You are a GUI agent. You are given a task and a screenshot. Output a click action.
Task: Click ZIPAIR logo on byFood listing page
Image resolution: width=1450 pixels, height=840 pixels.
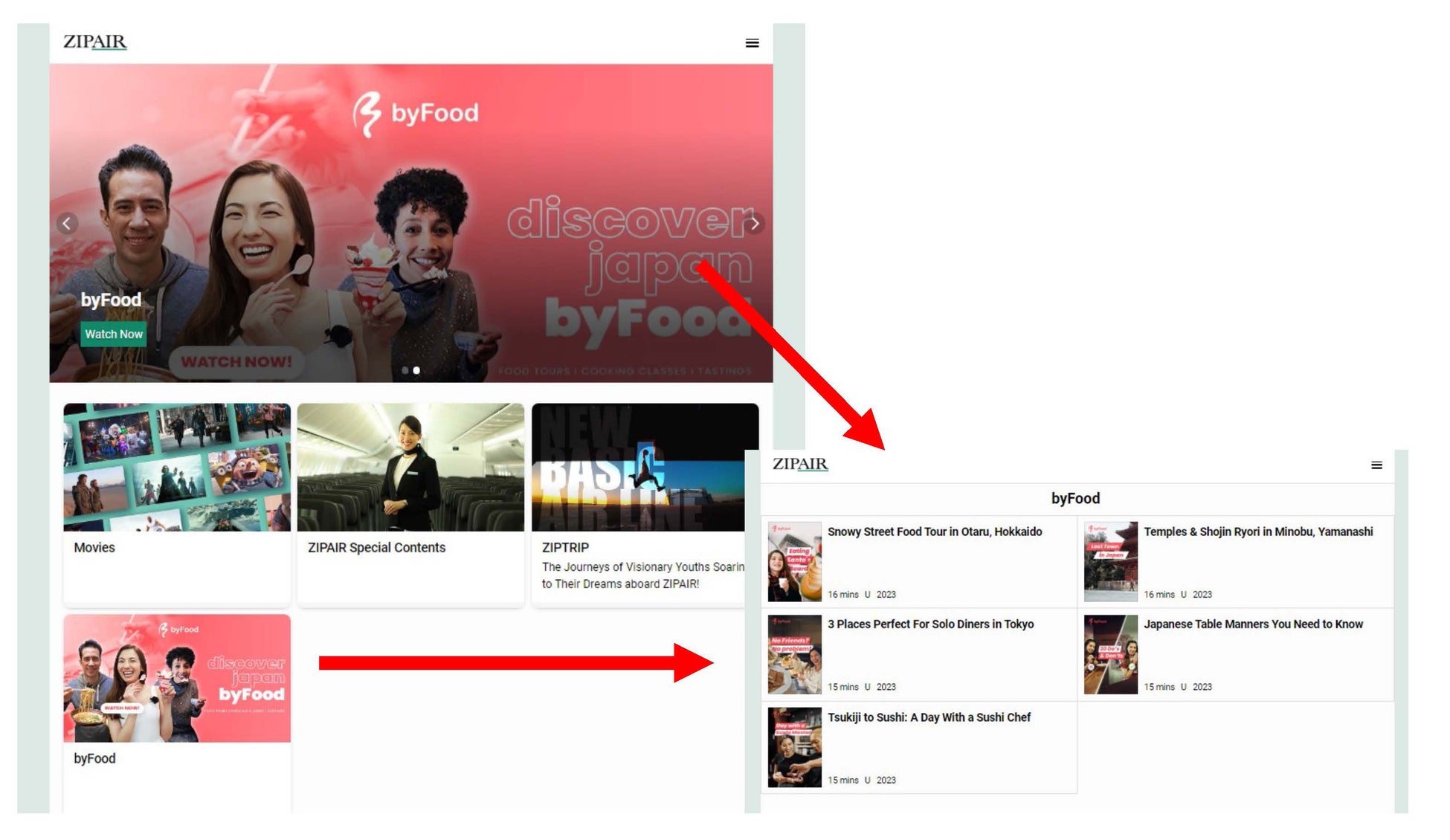799,465
